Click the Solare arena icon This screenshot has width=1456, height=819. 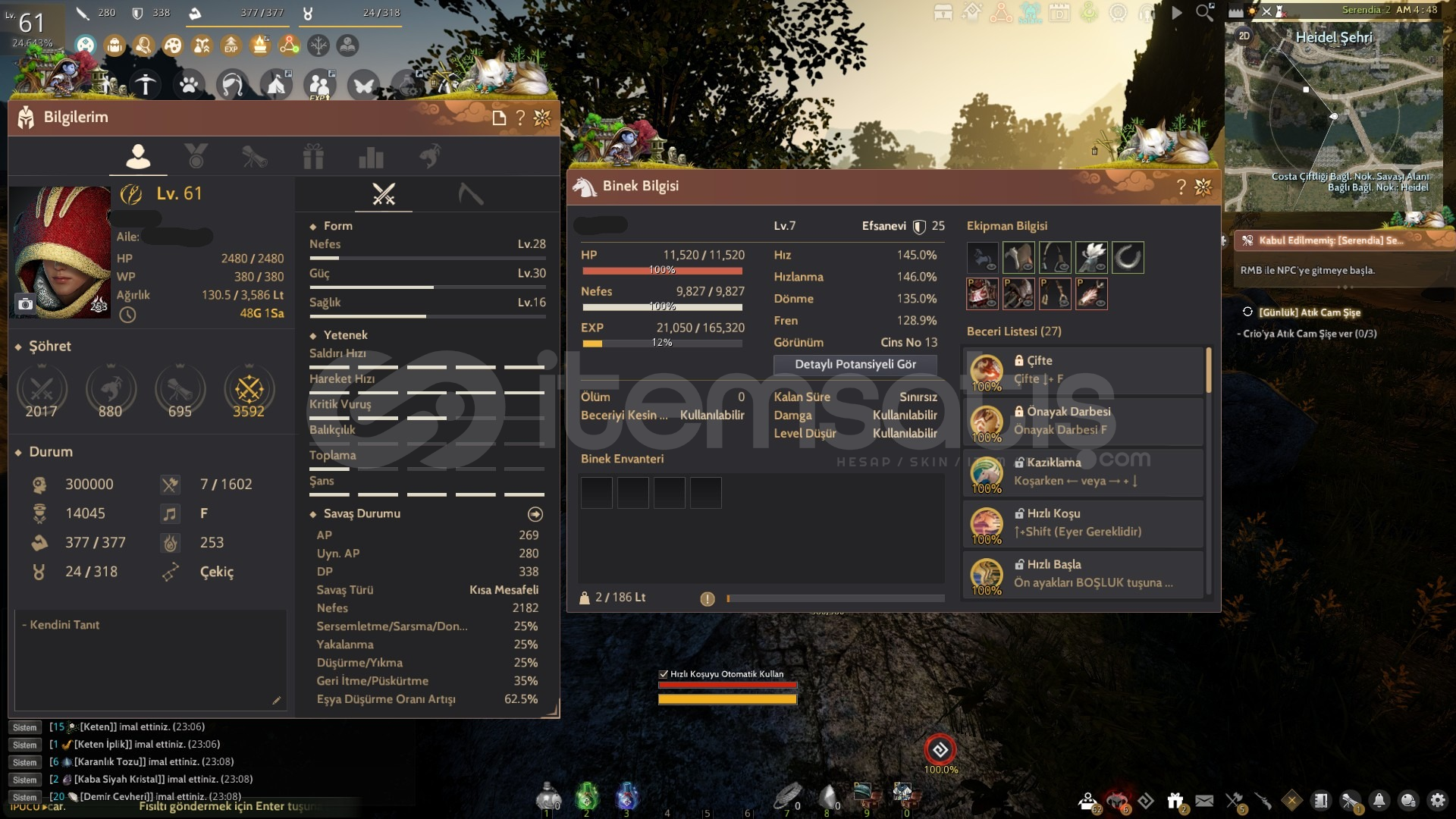click(x=1031, y=12)
